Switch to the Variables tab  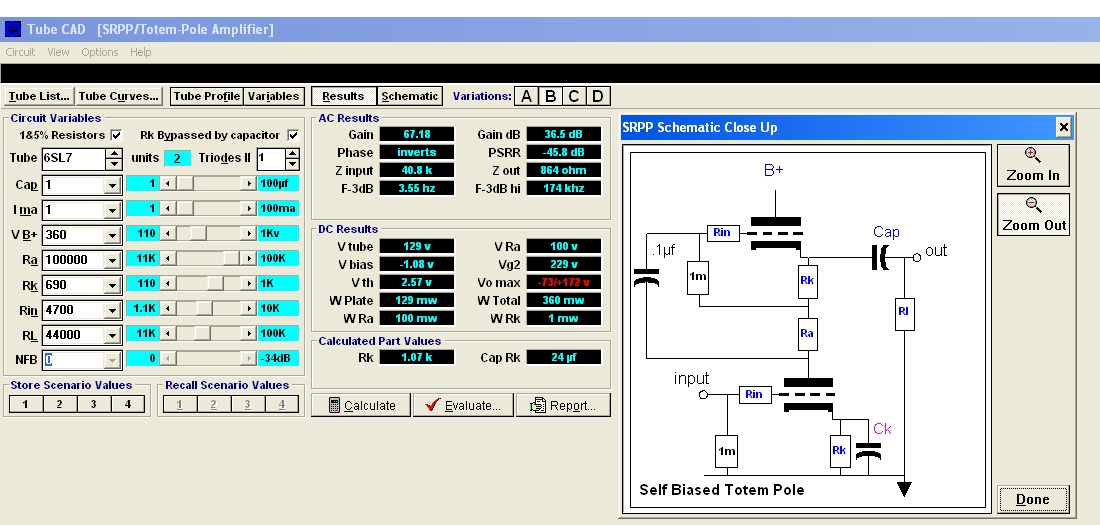(x=273, y=96)
